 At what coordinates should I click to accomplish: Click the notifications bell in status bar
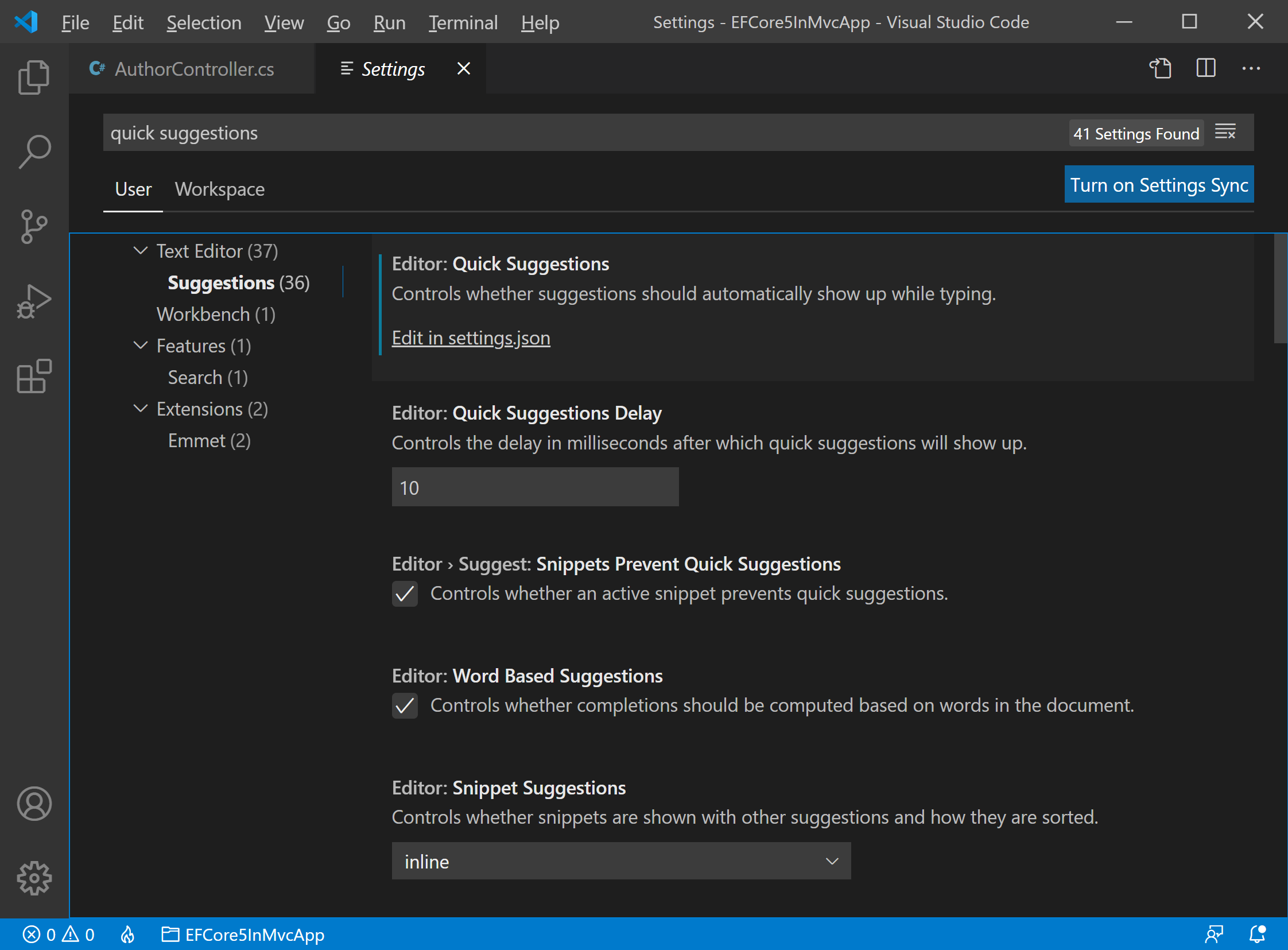pyautogui.click(x=1258, y=935)
